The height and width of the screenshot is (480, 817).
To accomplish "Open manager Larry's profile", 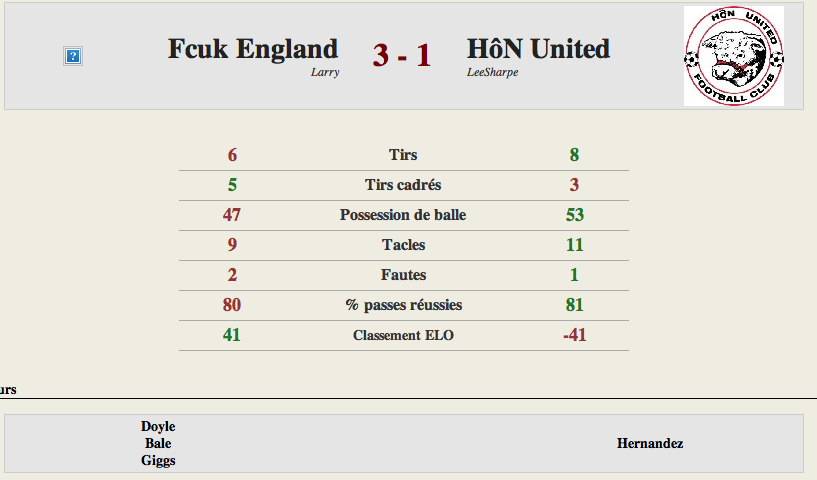I will tap(325, 72).
